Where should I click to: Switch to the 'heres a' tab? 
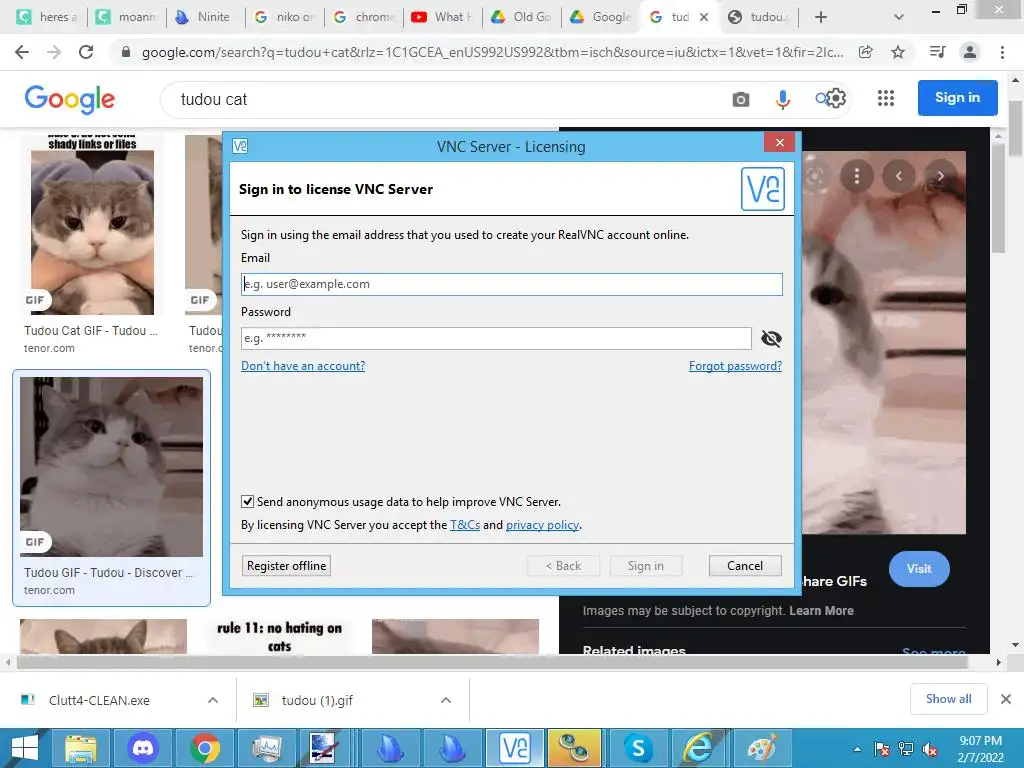click(x=48, y=17)
